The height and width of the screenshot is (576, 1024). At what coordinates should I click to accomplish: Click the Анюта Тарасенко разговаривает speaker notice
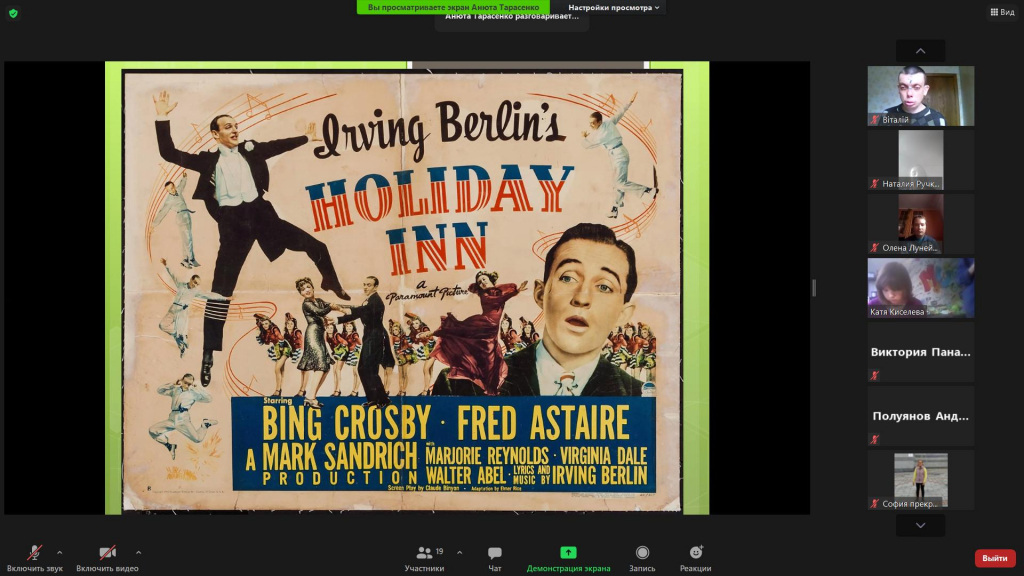tap(512, 18)
